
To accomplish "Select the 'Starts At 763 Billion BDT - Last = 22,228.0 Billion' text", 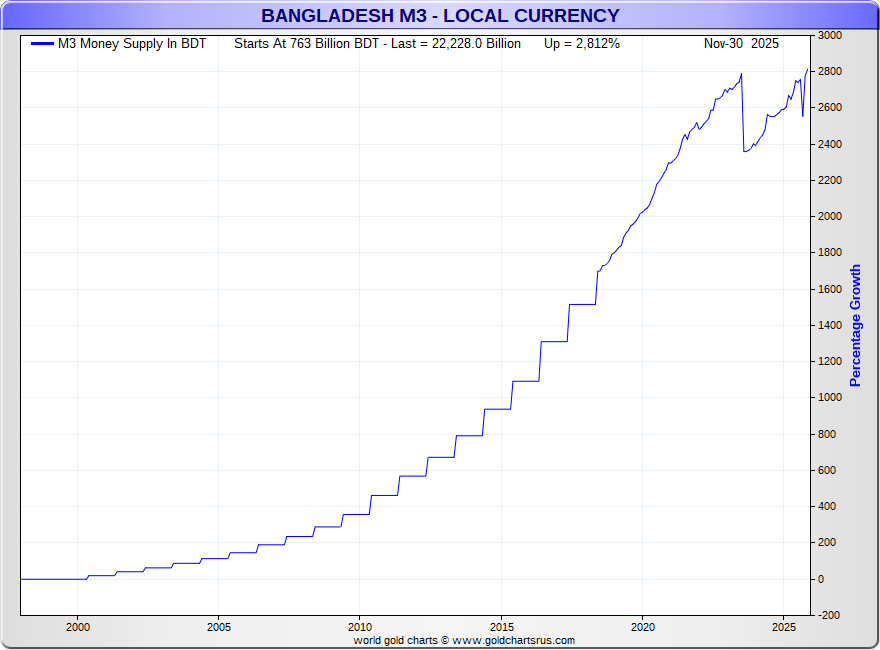I will point(377,44).
